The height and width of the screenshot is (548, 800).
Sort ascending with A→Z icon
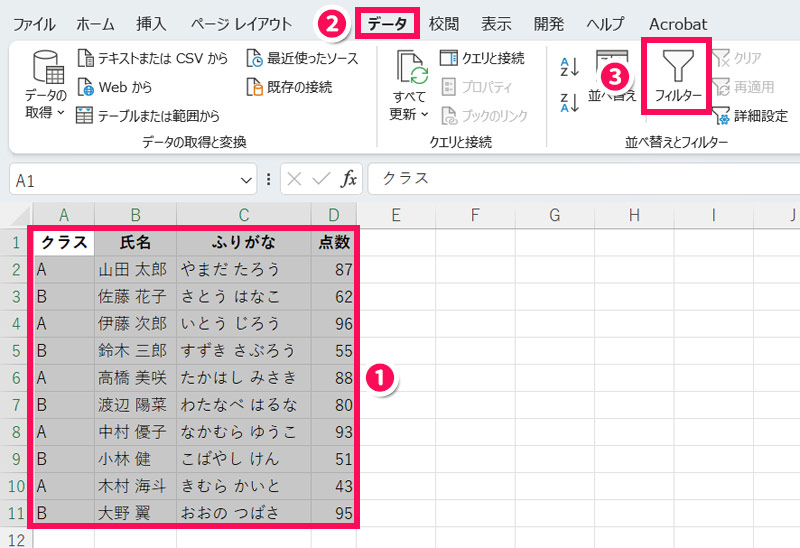570,67
